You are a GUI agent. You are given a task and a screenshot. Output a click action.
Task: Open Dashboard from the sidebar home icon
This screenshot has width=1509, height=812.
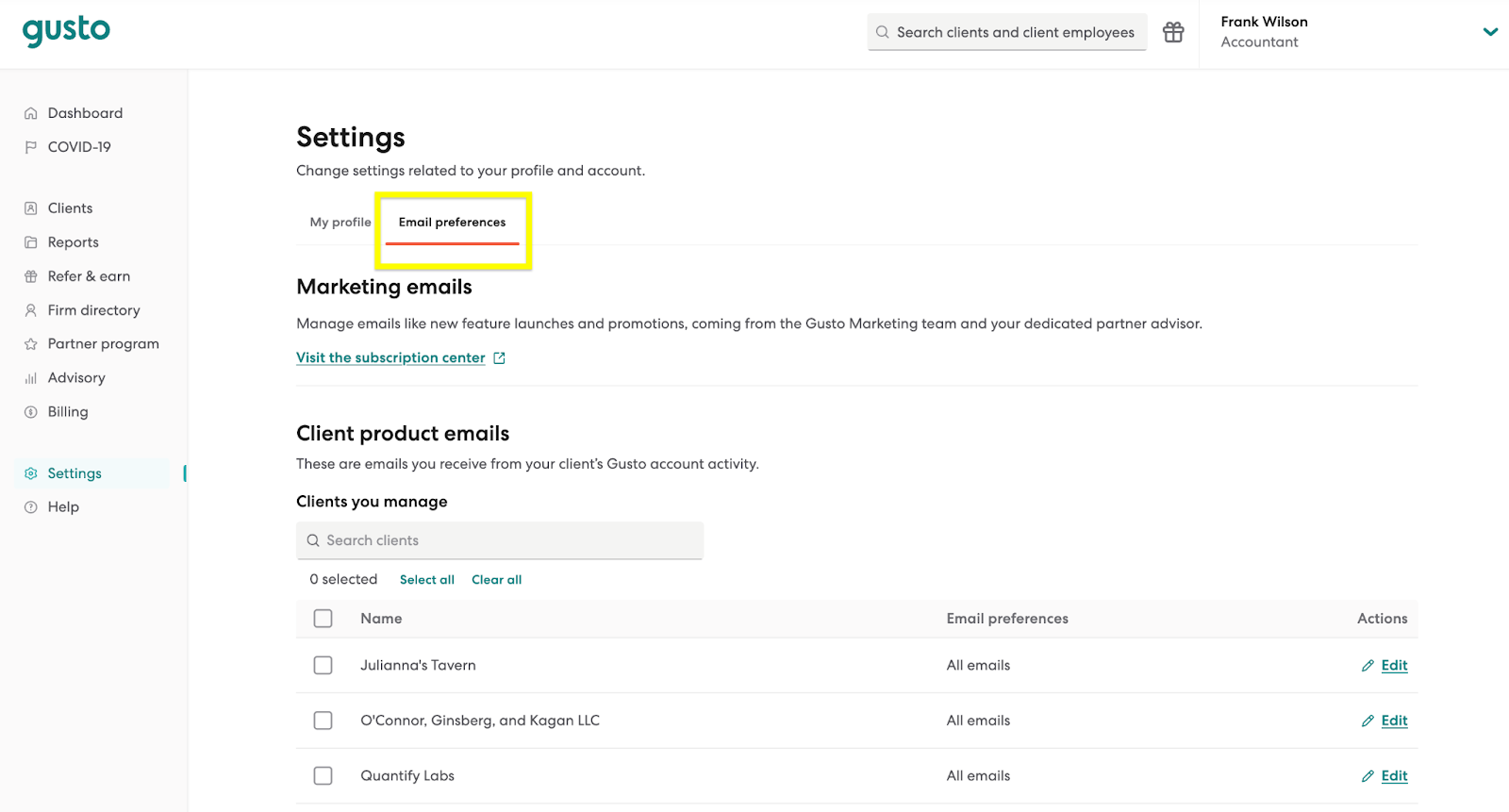[31, 113]
